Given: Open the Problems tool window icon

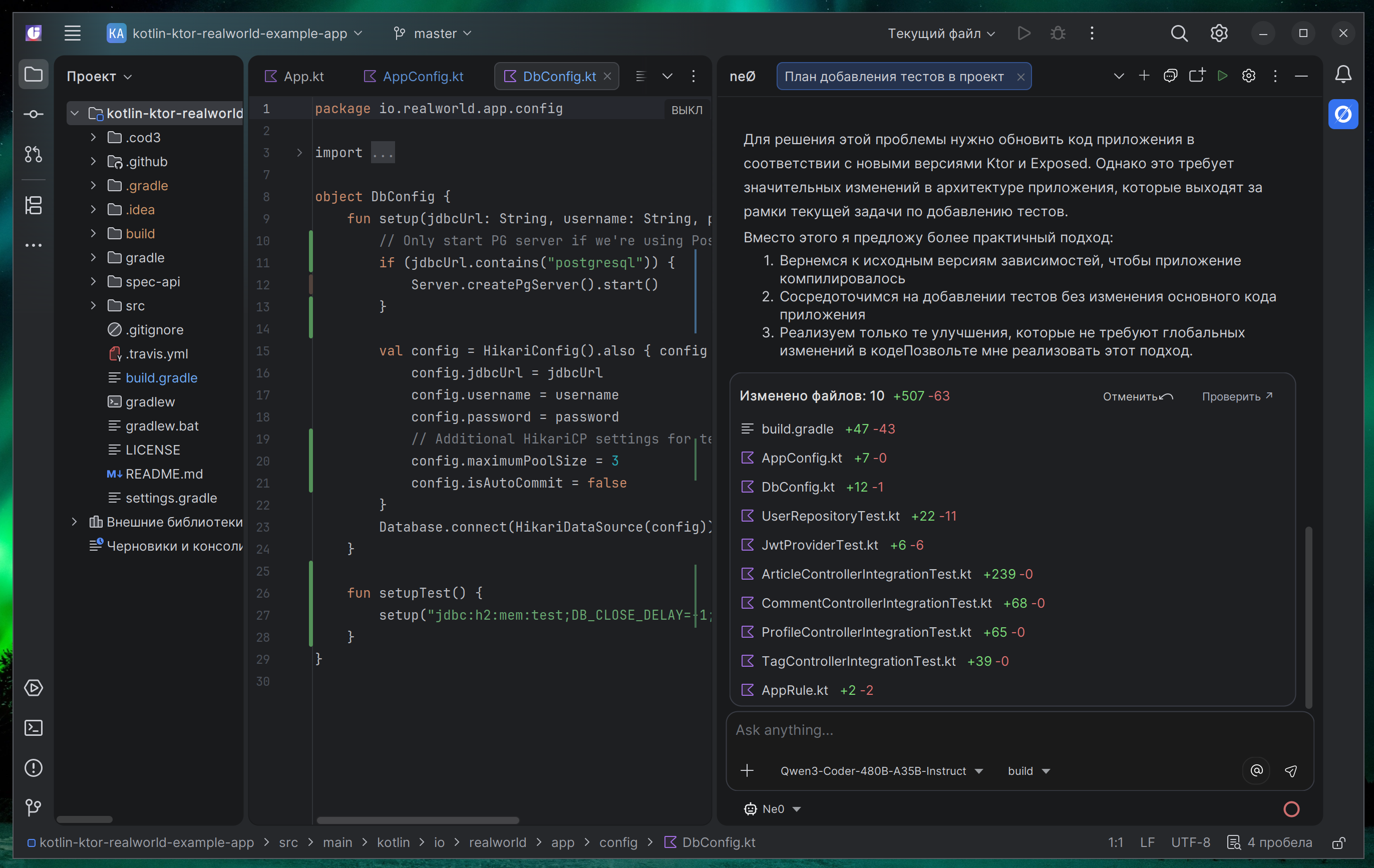Looking at the screenshot, I should pyautogui.click(x=33, y=767).
